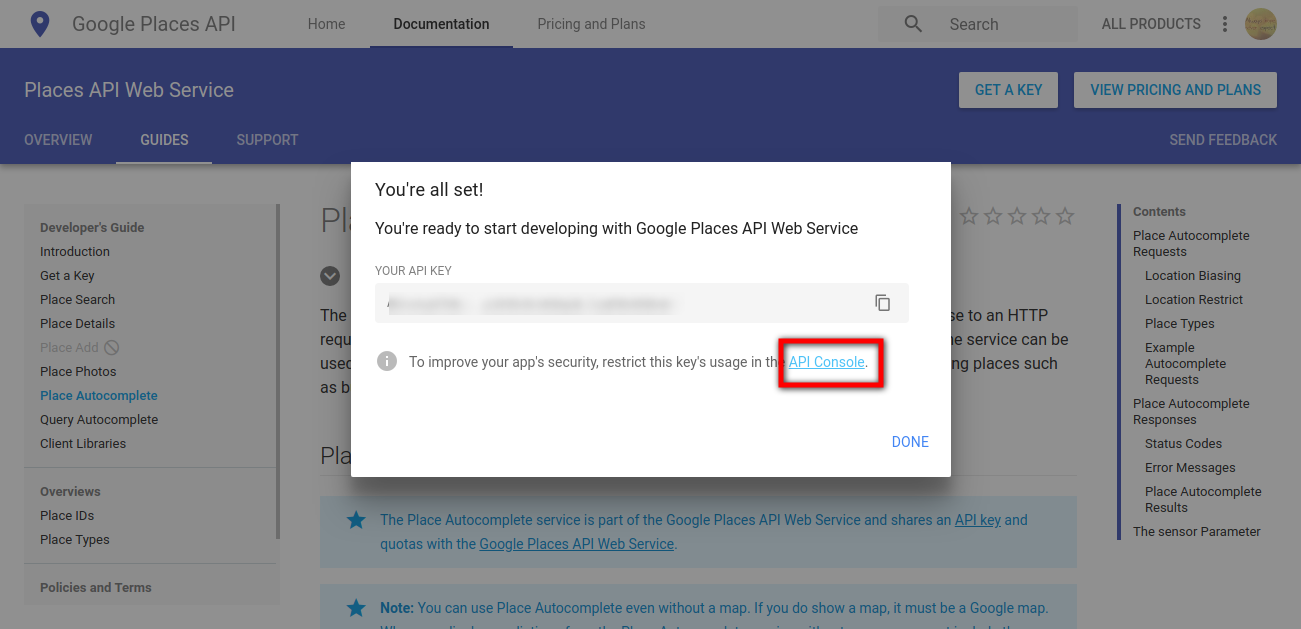Switch to the SUPPORT tab
Viewport: 1301px width, 629px height.
pos(267,140)
